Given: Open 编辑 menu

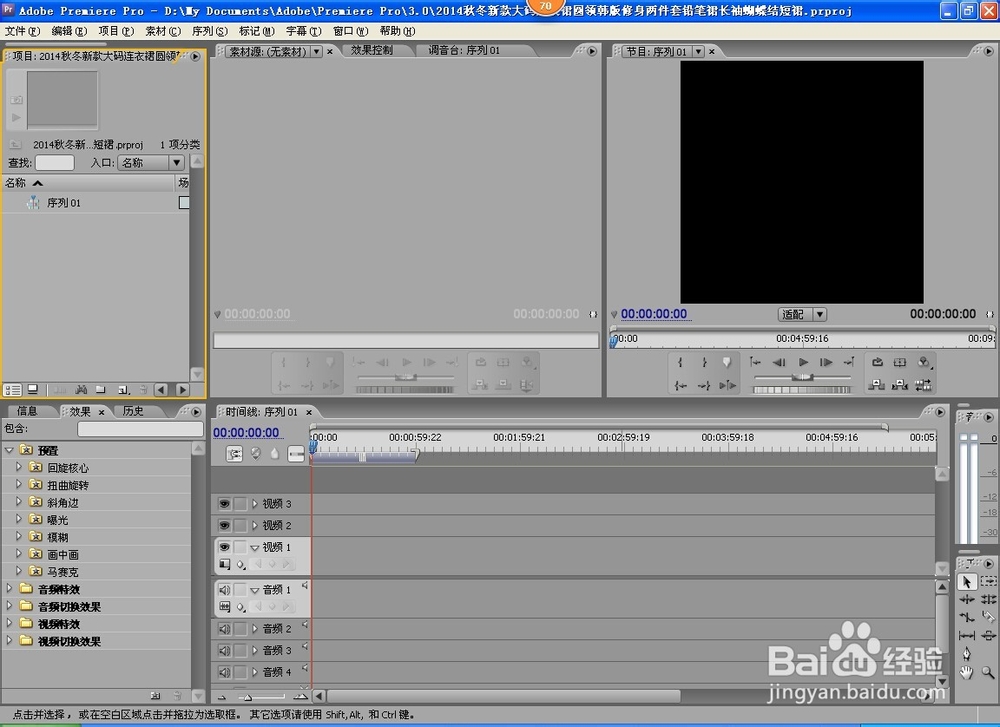Looking at the screenshot, I should point(69,31).
